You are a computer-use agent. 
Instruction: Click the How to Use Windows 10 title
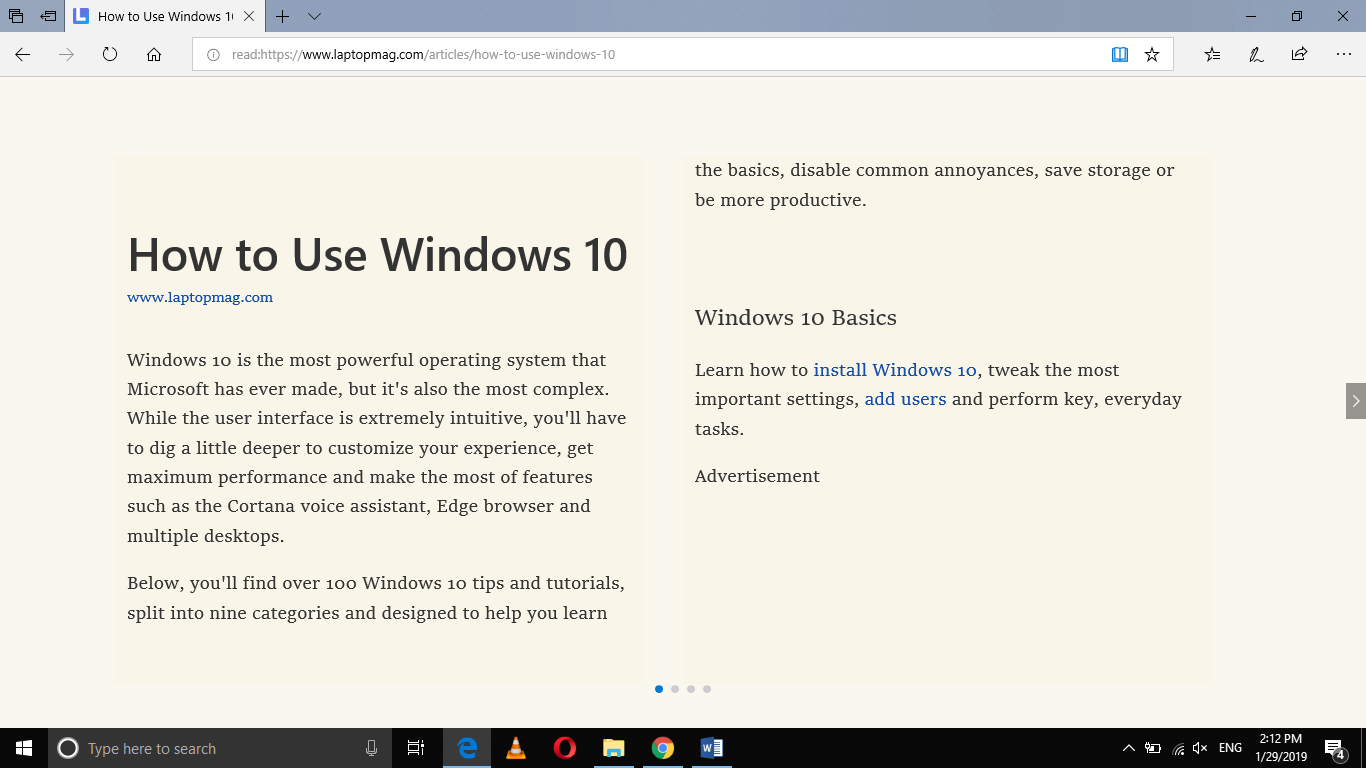(377, 254)
